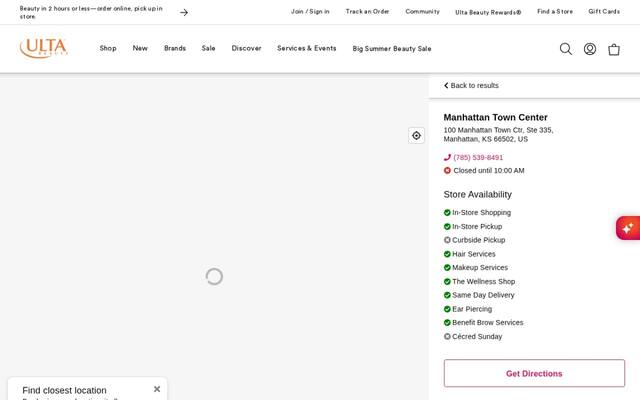Click the phone icon by store number

tap(447, 157)
